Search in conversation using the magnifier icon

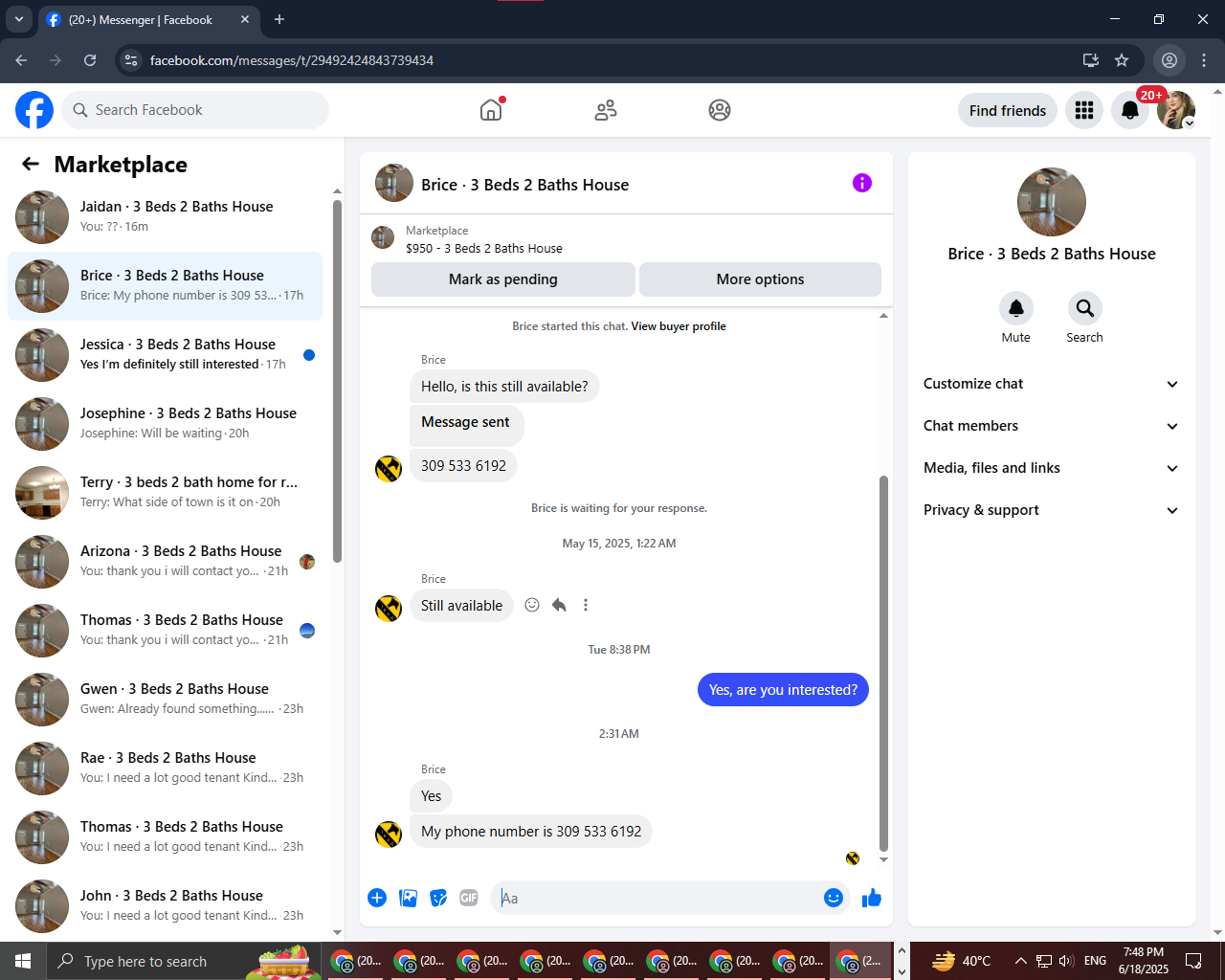[1085, 308]
